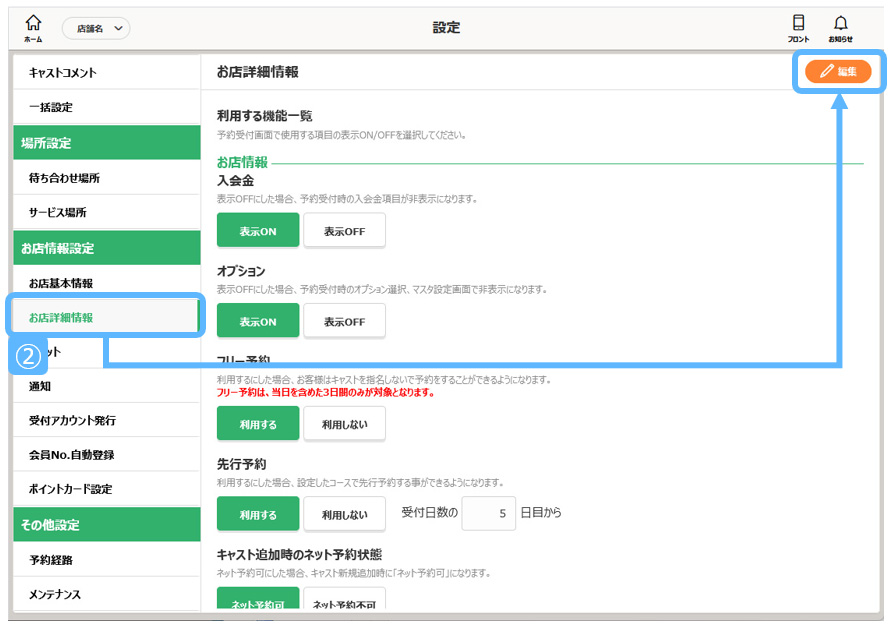The image size is (892, 628).
Task: Open キャストコメント in sidebar
Action: point(106,73)
